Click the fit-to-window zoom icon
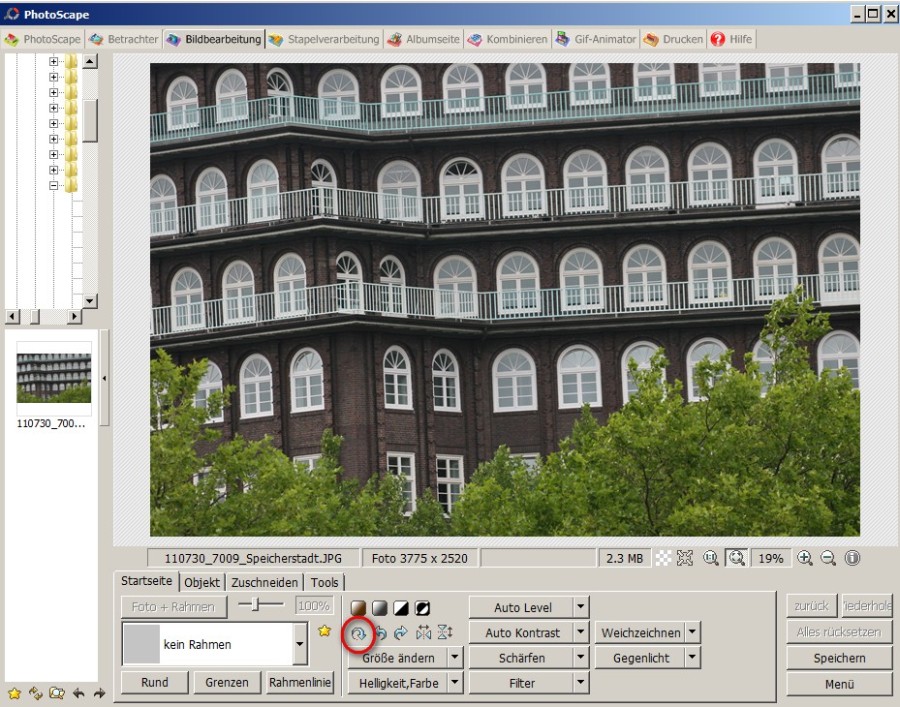Image resolution: width=900 pixels, height=707 pixels. [736, 558]
